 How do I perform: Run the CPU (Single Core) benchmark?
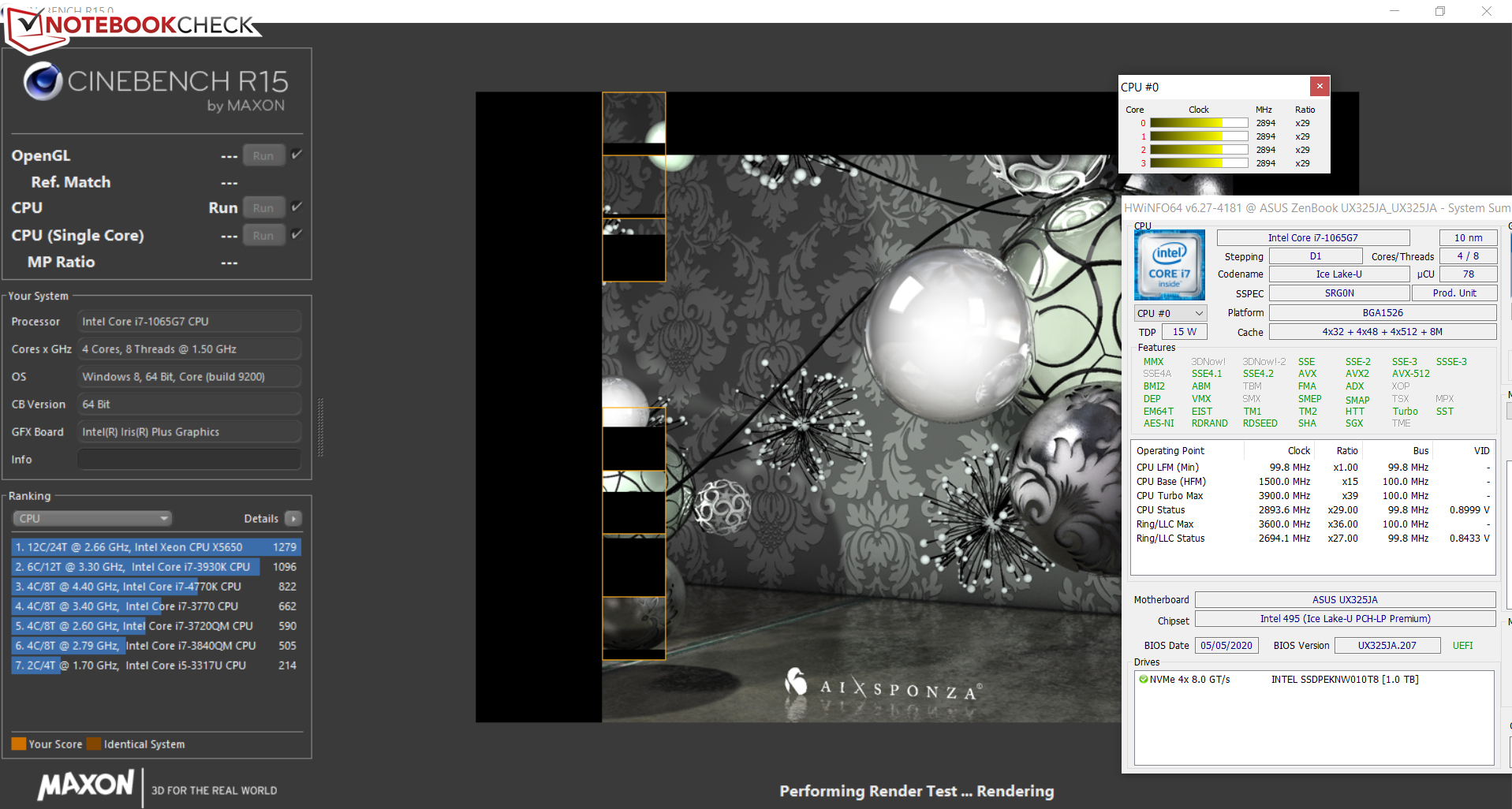[x=263, y=235]
